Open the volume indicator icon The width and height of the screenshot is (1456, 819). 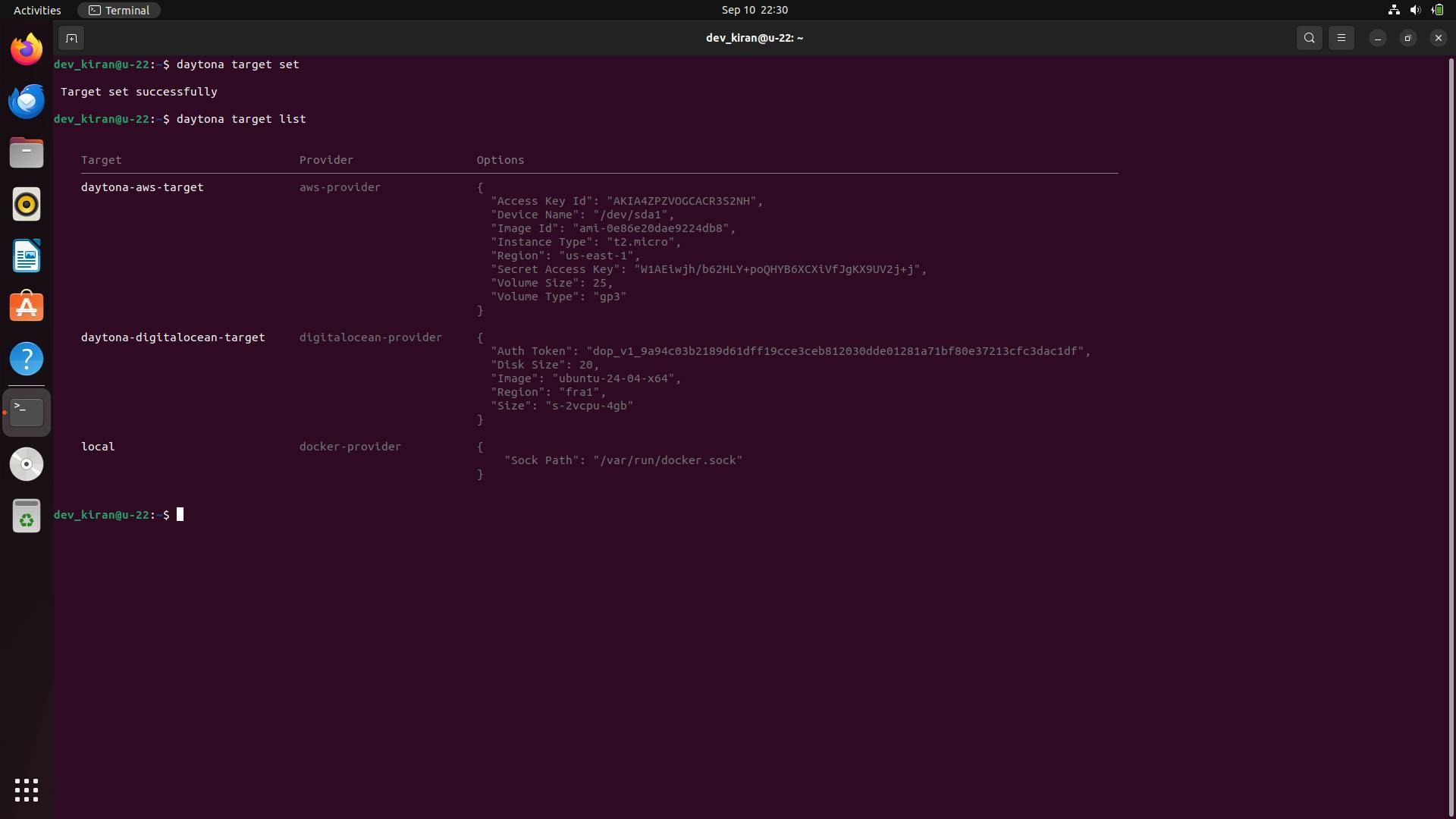point(1415,10)
